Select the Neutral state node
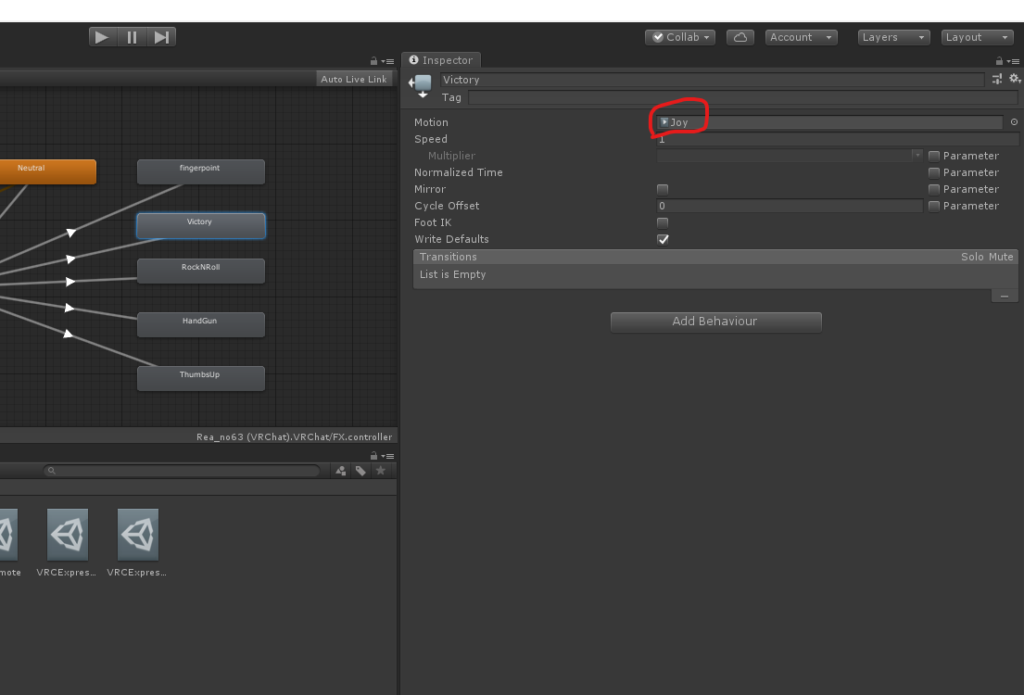1024x695 pixels. (46, 171)
